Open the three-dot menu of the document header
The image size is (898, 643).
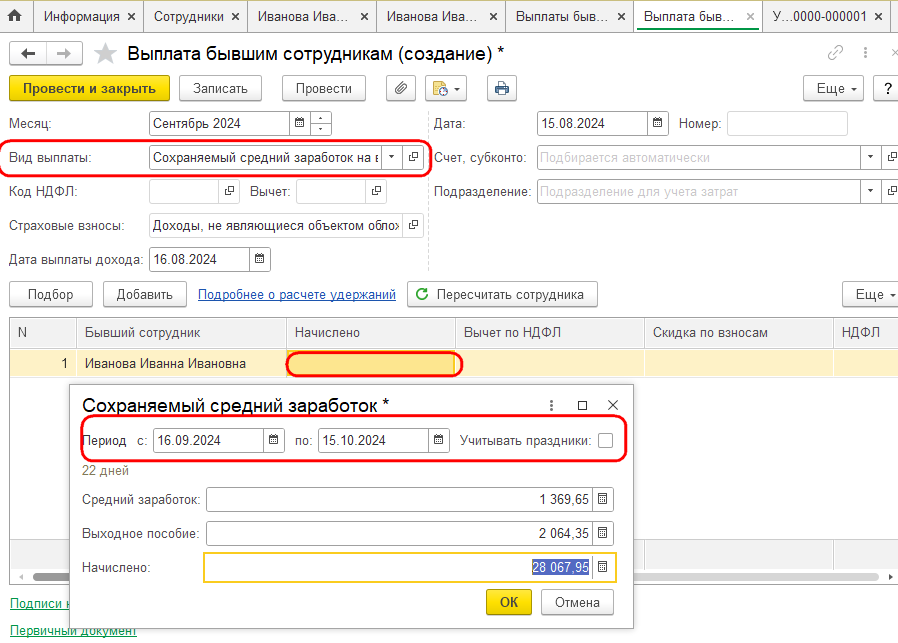click(x=865, y=53)
